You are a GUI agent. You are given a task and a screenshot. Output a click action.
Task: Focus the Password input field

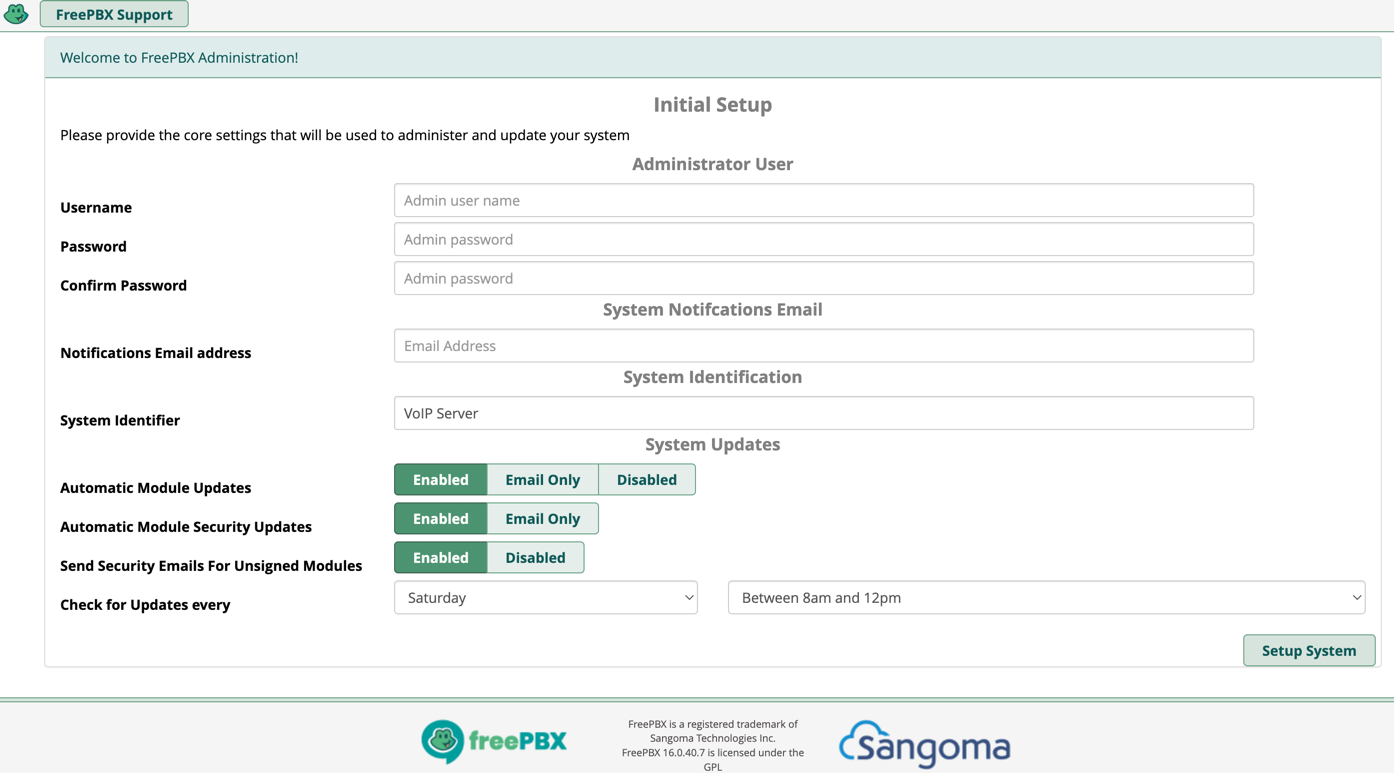824,239
